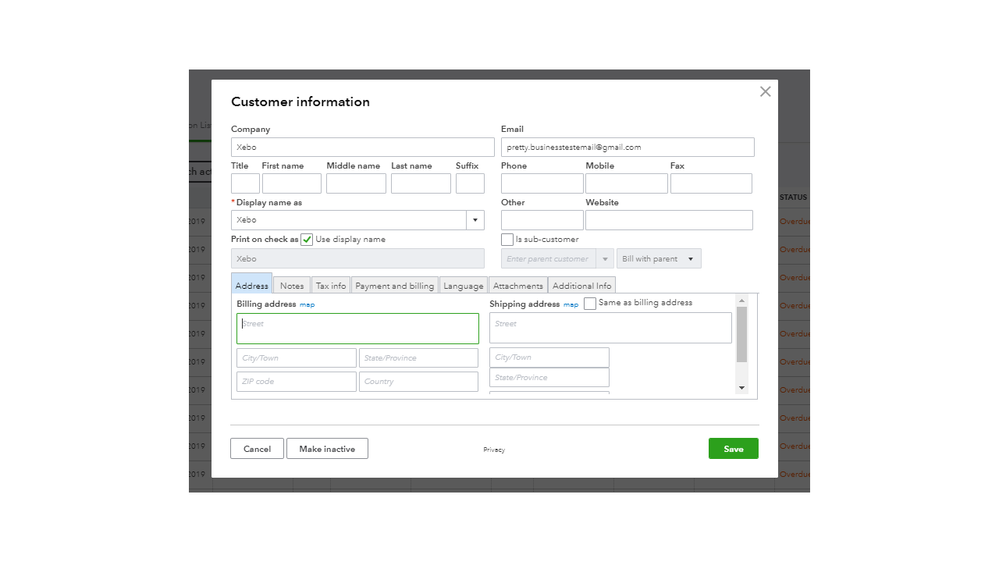Click the Suffix field

pos(470,184)
